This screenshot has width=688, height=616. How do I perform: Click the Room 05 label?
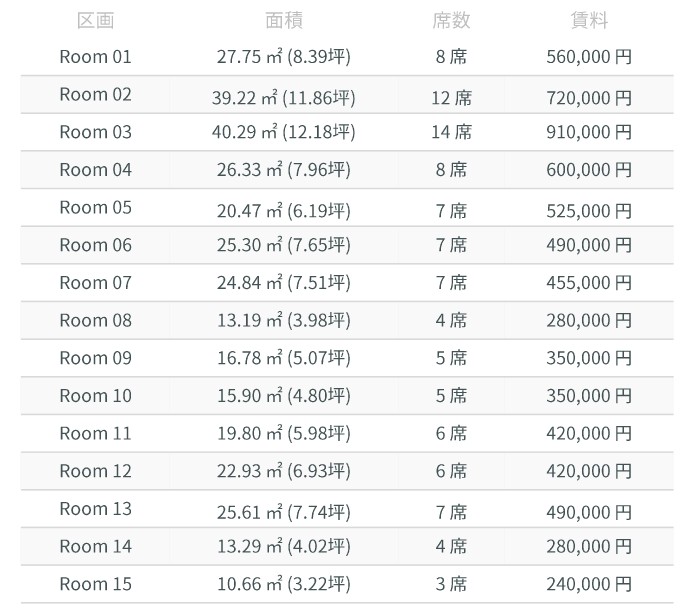(x=95, y=208)
